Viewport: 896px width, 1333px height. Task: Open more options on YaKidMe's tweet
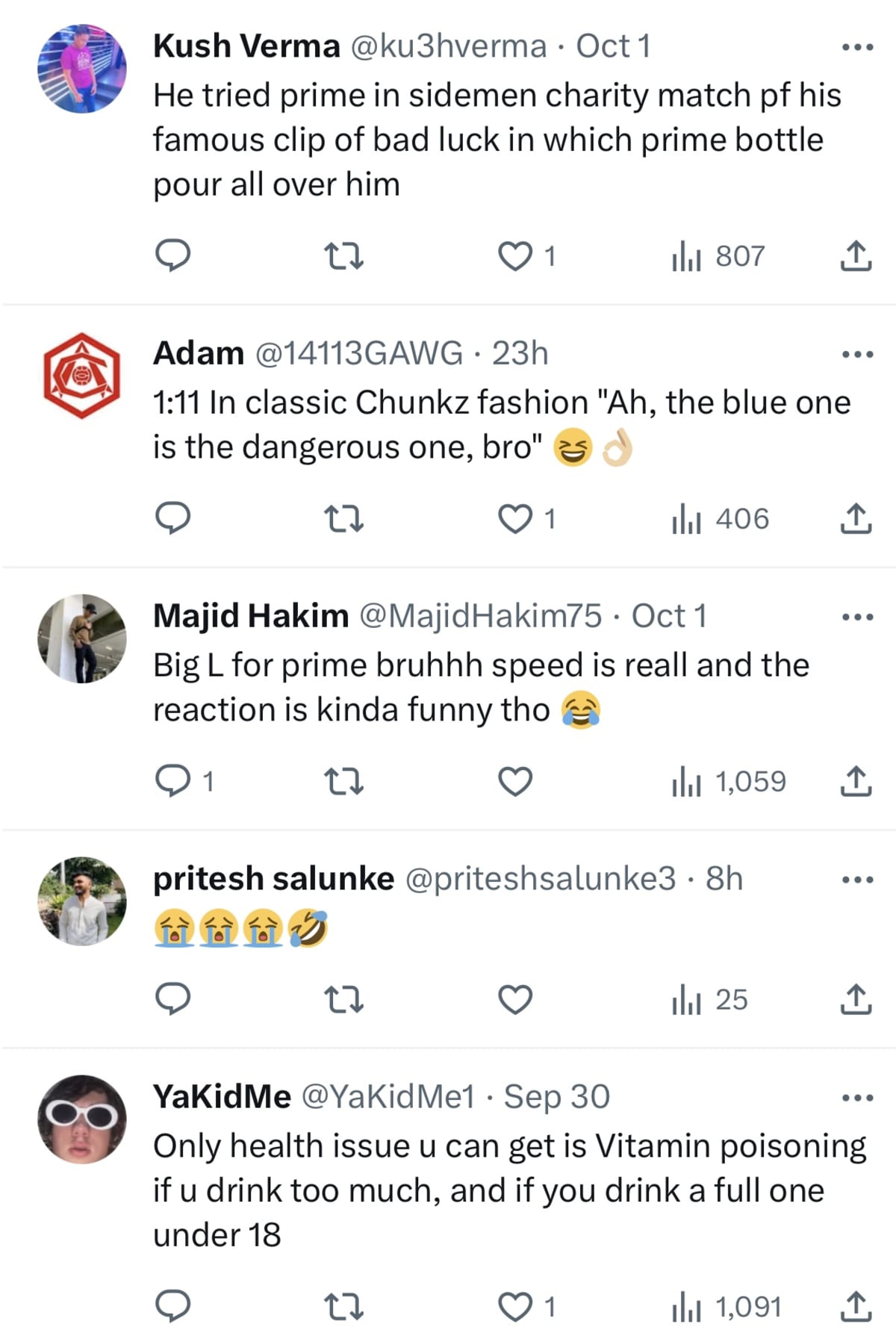point(856,1098)
